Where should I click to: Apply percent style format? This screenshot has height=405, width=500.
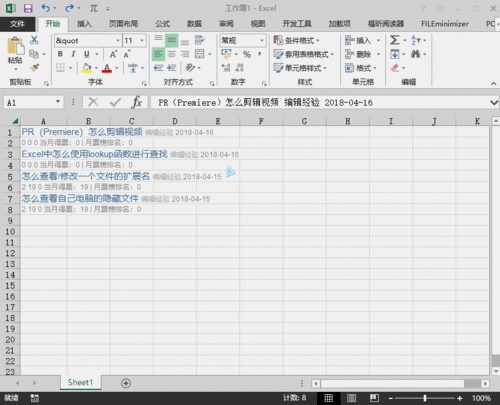coord(247,54)
